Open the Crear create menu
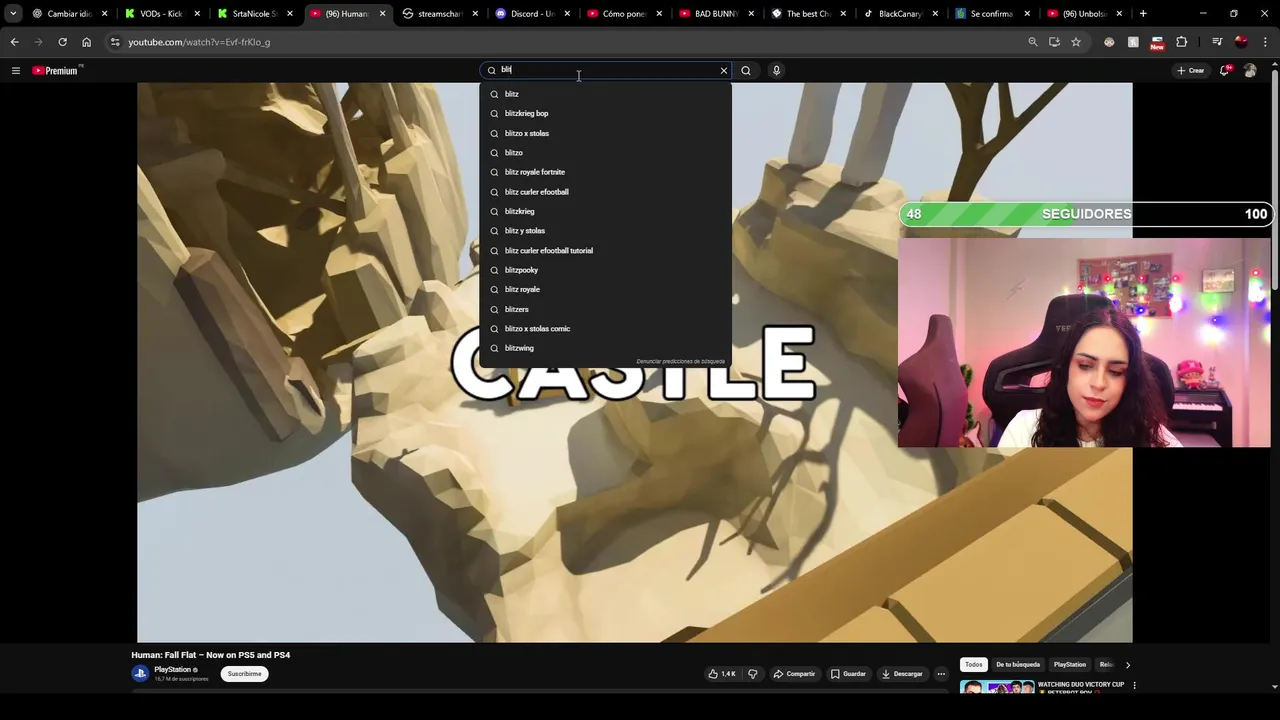This screenshot has height=720, width=1280. point(1190,70)
